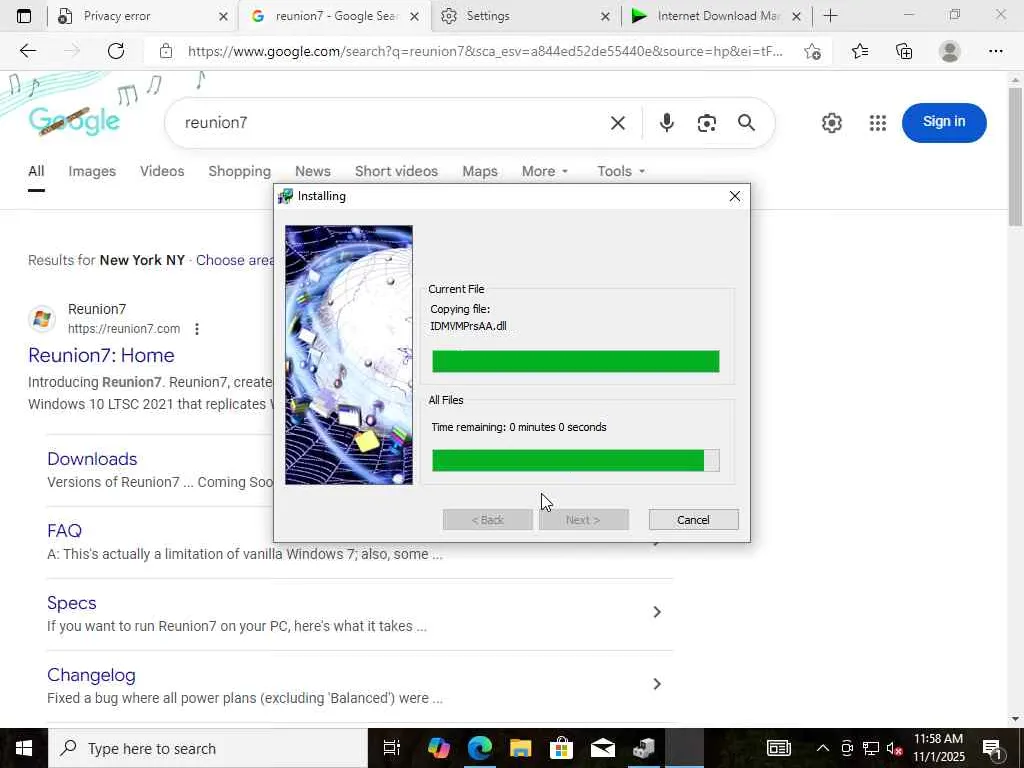Screen dimensions: 1024x768
Task: Open the FAQ sitelink
Action: [x=65, y=531]
